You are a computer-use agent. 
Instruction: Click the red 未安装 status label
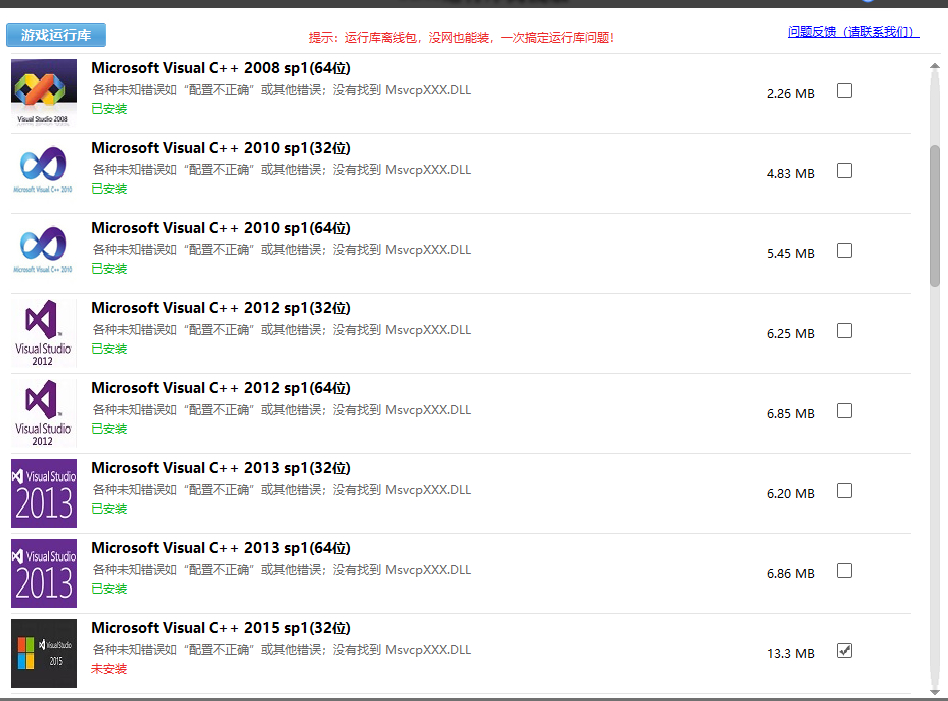pyautogui.click(x=109, y=669)
